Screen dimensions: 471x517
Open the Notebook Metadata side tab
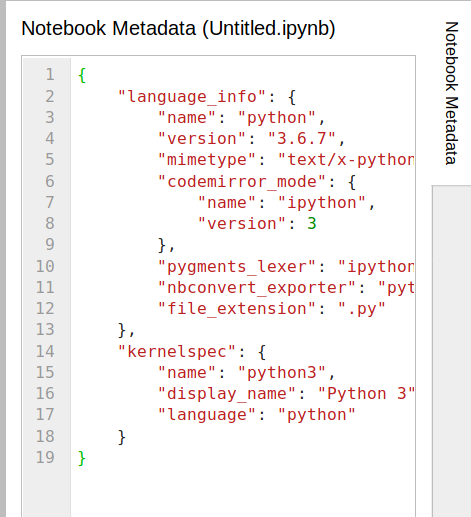click(452, 93)
